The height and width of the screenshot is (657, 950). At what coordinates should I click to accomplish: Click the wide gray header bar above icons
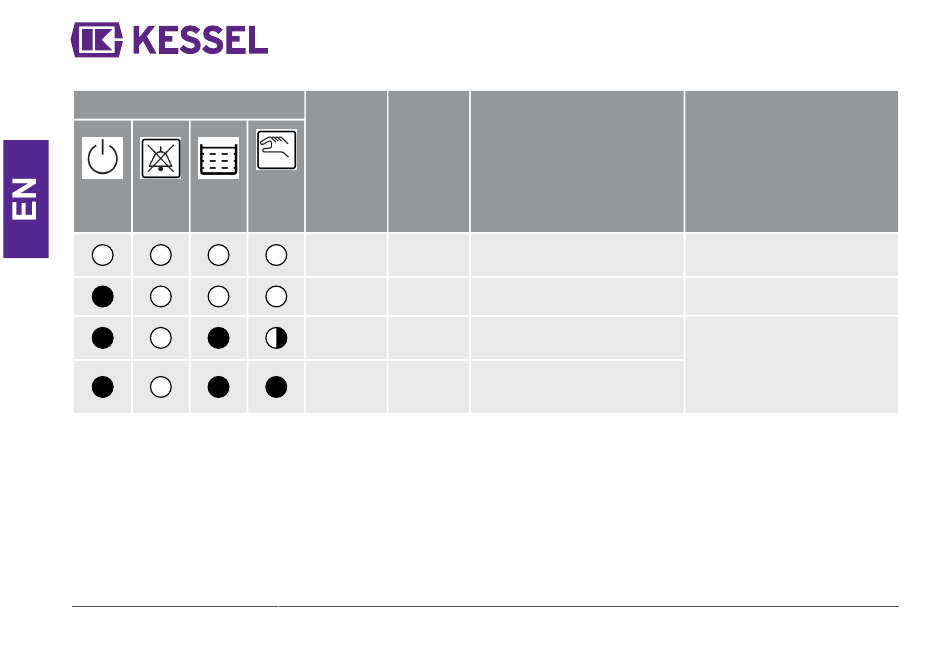pyautogui.click(x=189, y=105)
